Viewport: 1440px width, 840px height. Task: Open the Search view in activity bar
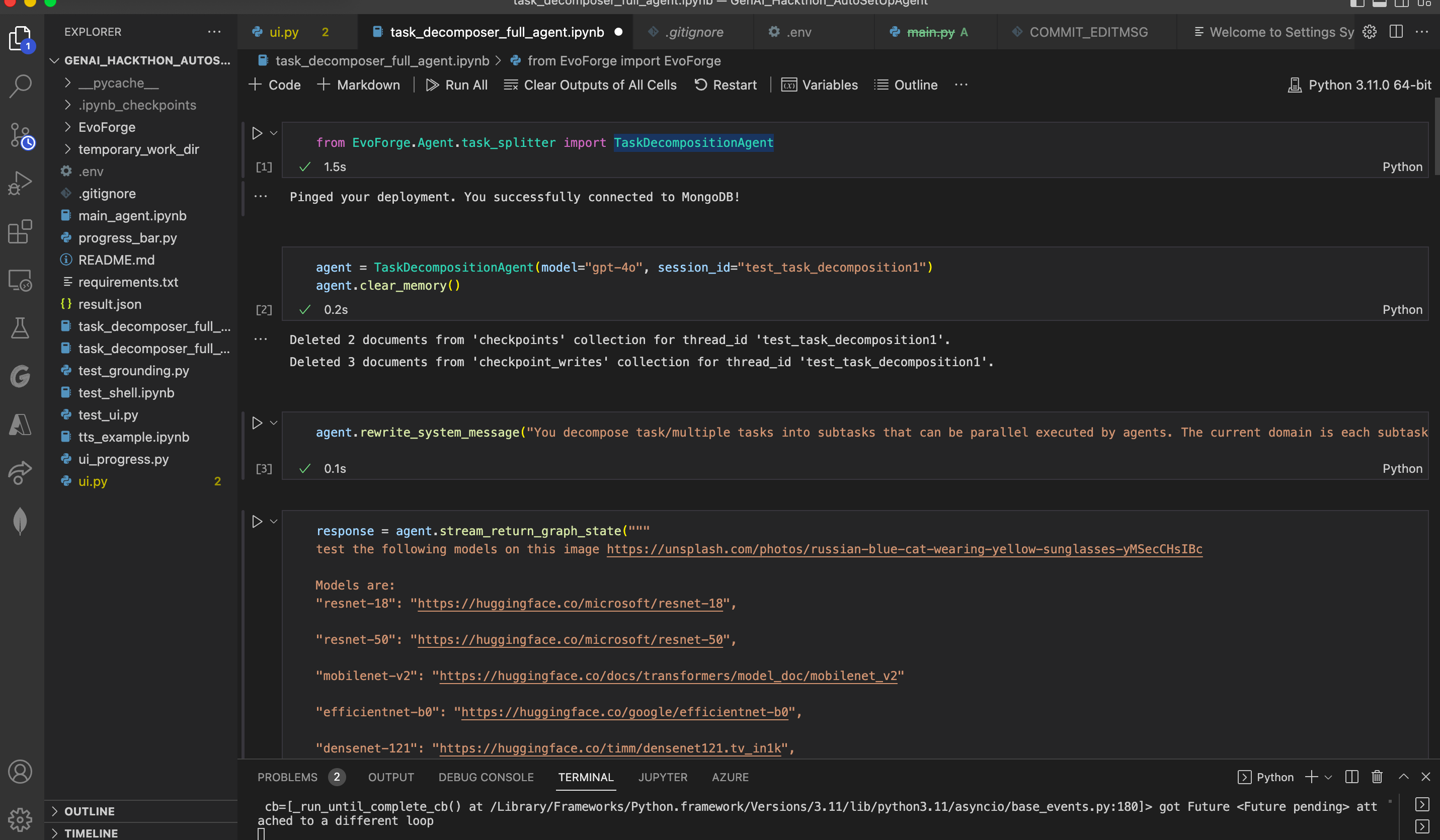[x=21, y=87]
